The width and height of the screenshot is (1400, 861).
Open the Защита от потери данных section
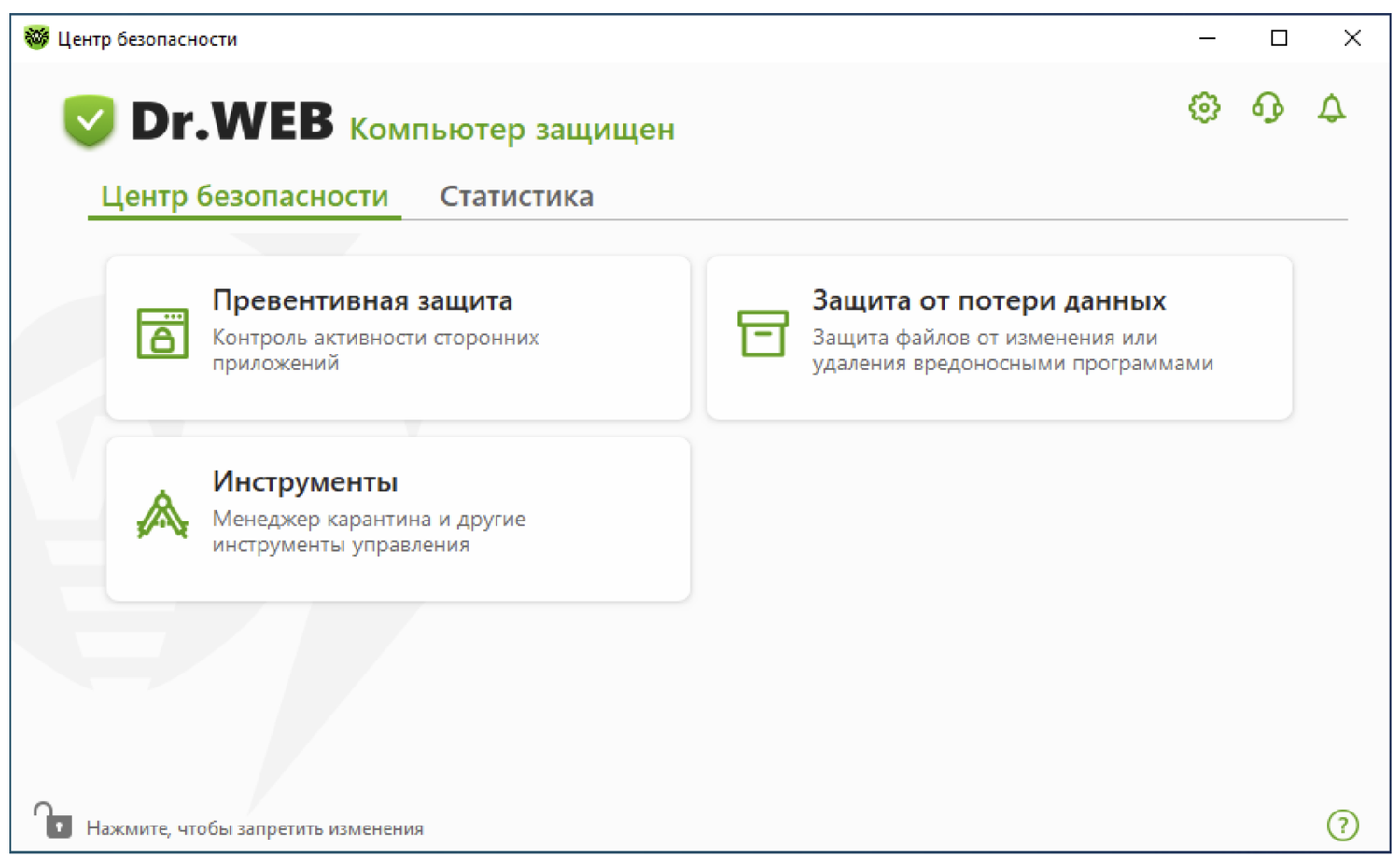[1000, 338]
